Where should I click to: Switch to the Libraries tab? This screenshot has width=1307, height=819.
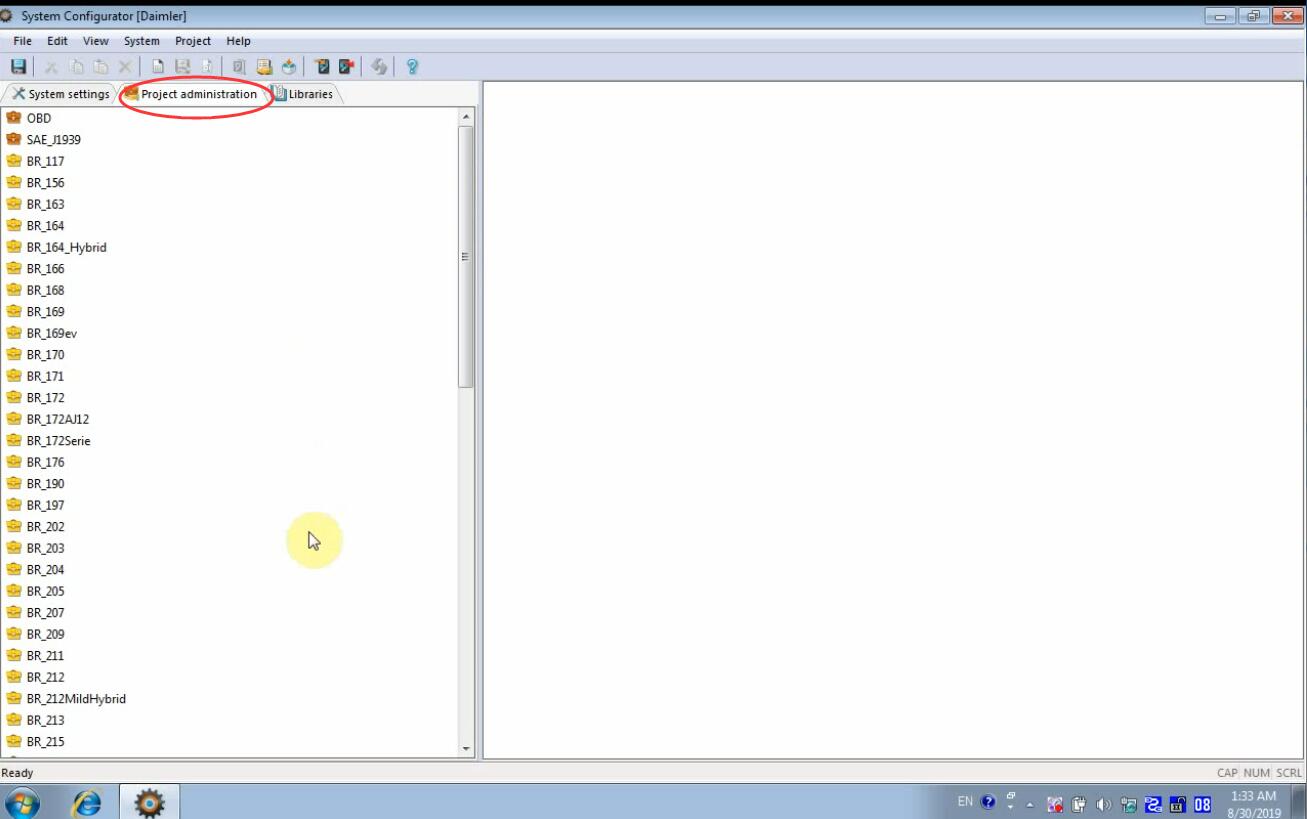point(304,94)
